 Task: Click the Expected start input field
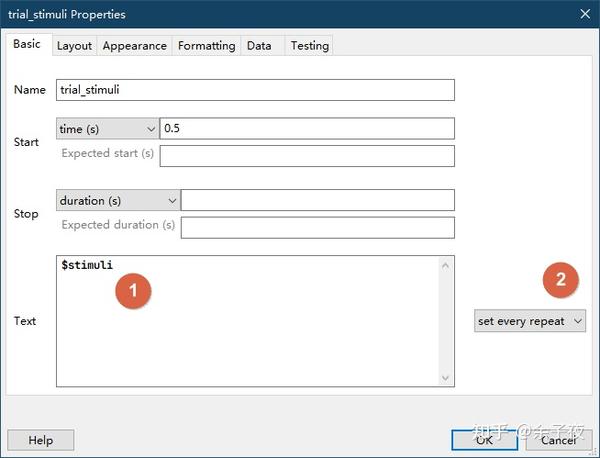click(x=306, y=155)
